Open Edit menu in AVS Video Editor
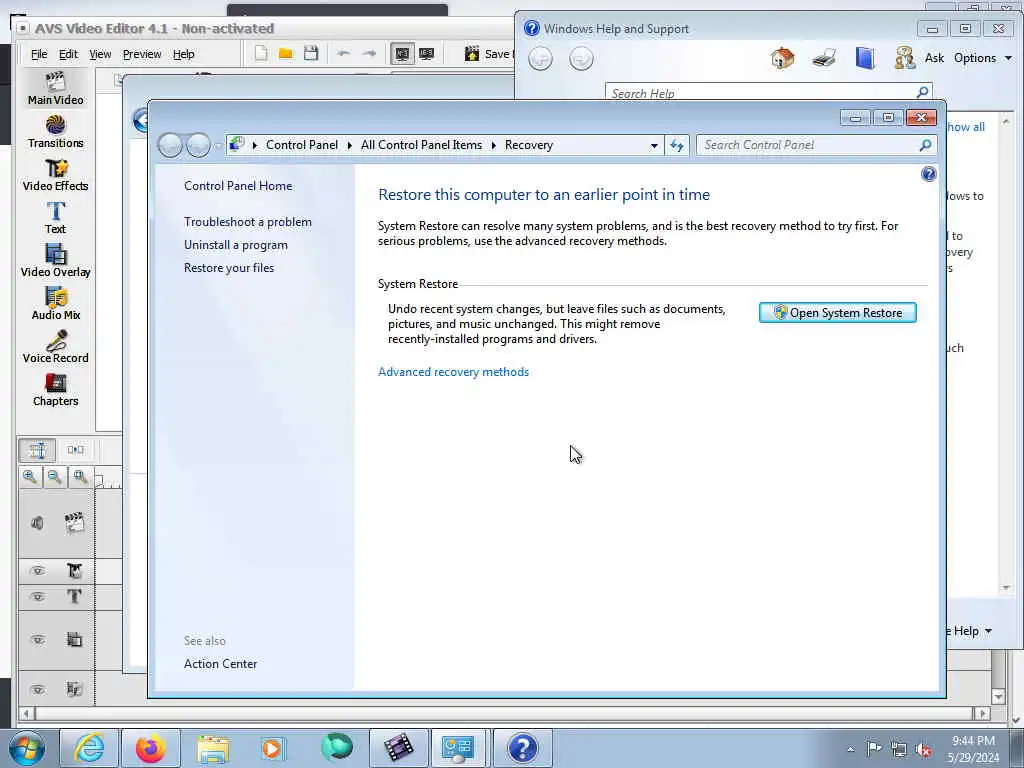 point(68,54)
